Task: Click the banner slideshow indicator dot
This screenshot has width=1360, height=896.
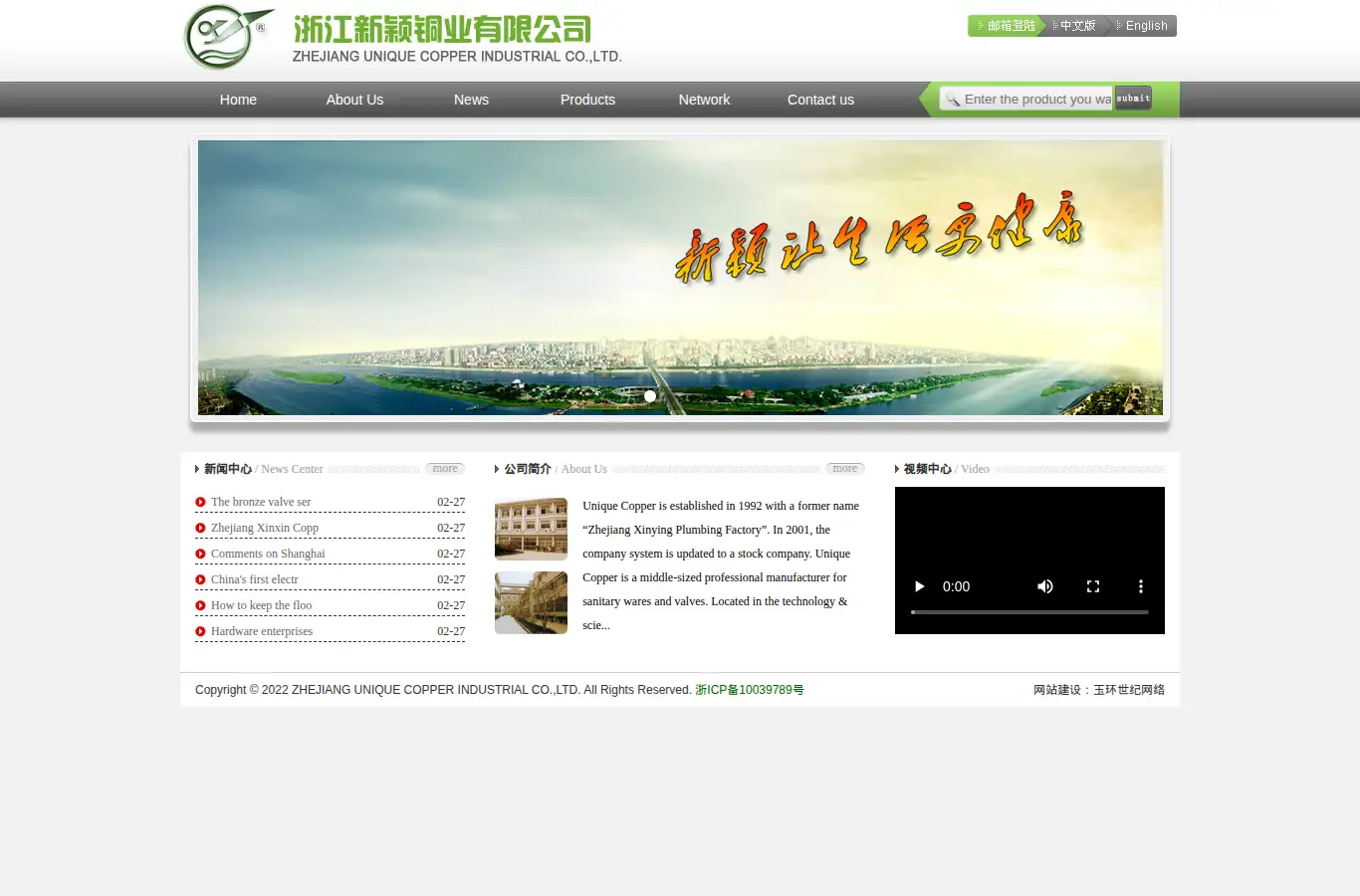Action: (x=650, y=396)
